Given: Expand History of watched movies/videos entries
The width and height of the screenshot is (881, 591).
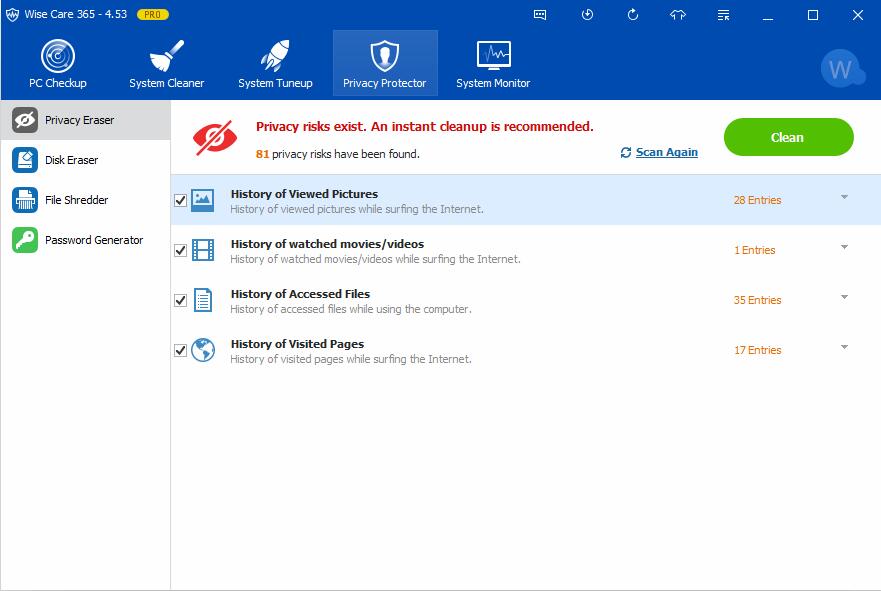Looking at the screenshot, I should (844, 247).
